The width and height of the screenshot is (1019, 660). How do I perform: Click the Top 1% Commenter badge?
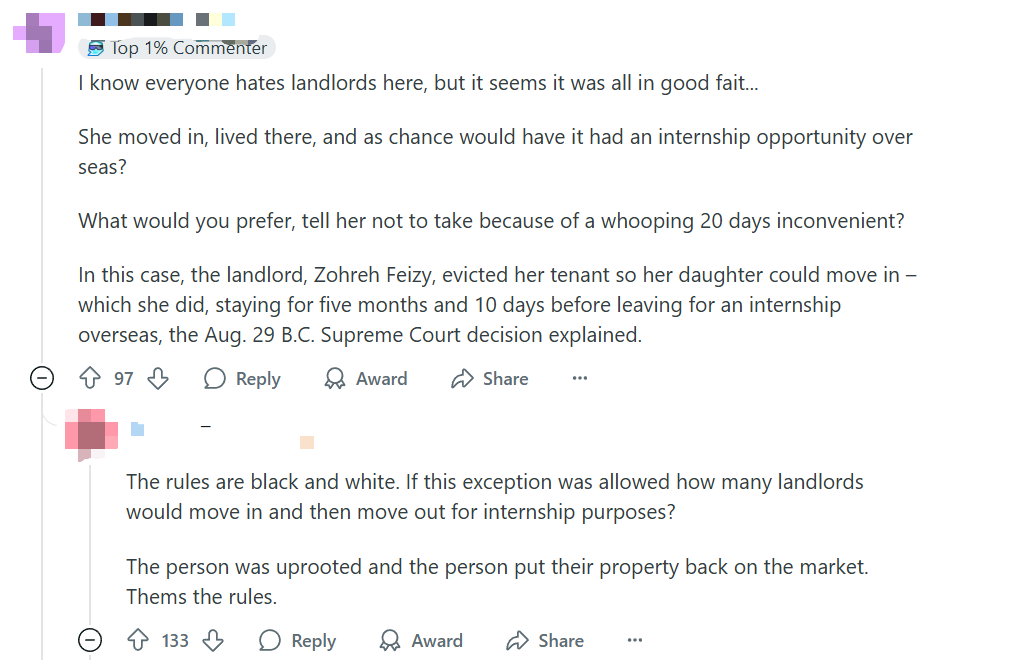click(177, 48)
